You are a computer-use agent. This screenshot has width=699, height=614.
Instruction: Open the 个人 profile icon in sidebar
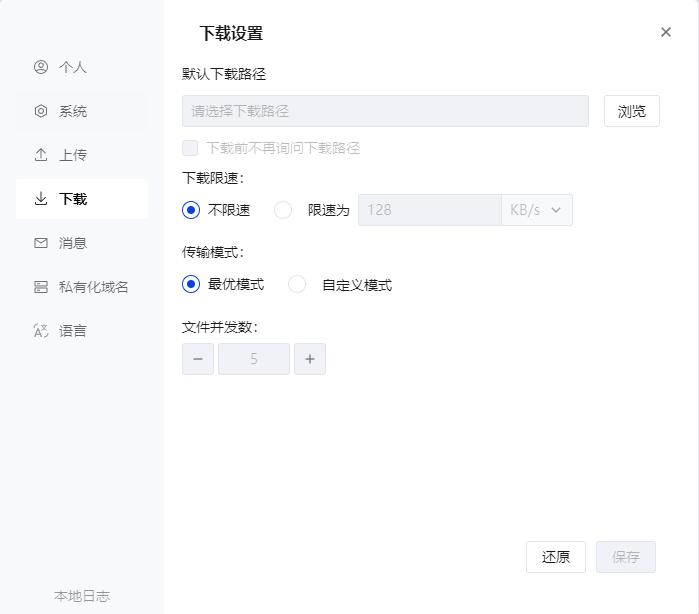pos(41,67)
